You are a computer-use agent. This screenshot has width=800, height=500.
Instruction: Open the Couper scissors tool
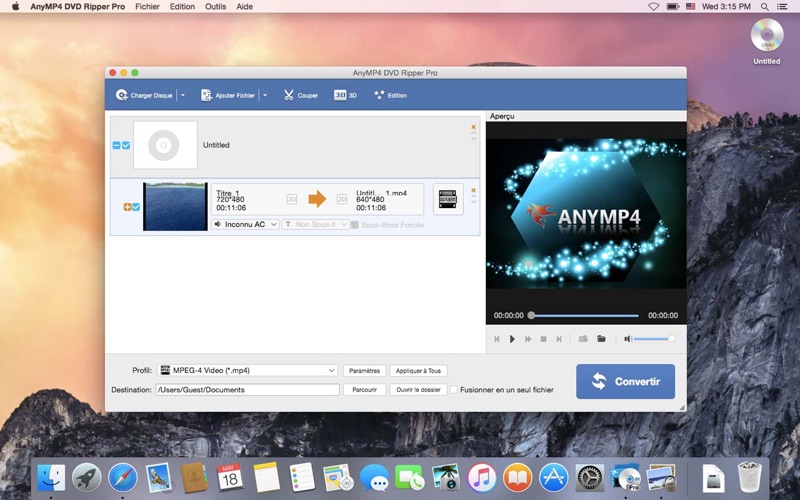(x=301, y=95)
